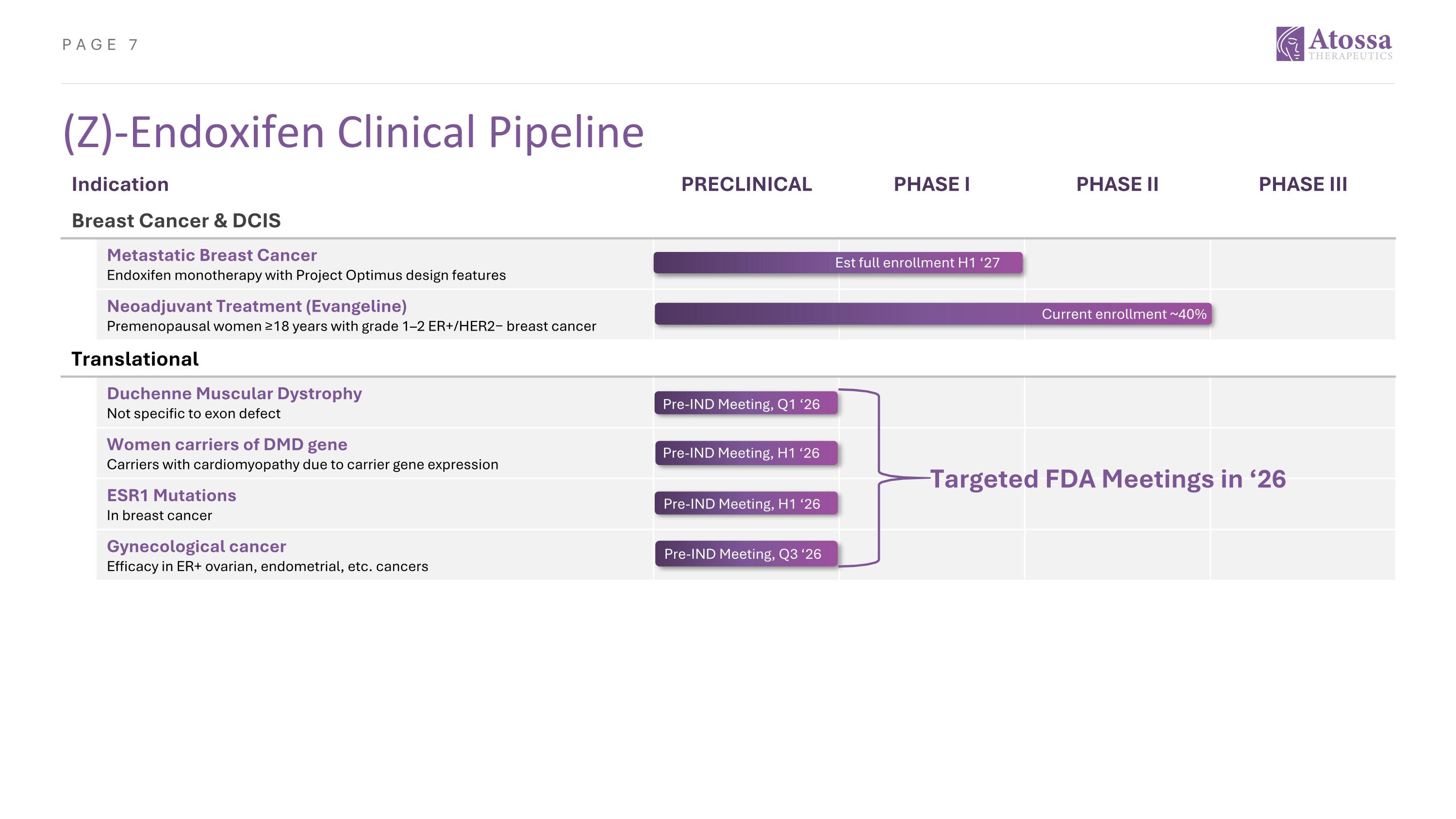The image size is (1456, 819).
Task: Click the Atossa Therapeutics logo icon
Action: click(x=1289, y=44)
